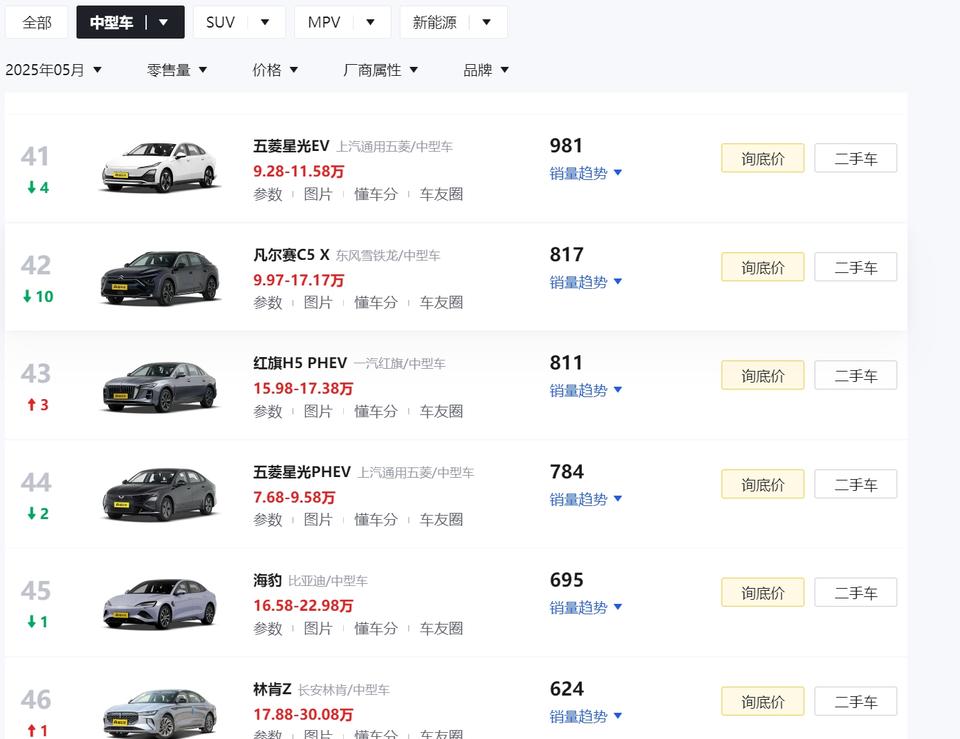960x739 pixels.
Task: Click 询底价 for 海豹
Action: pyautogui.click(x=763, y=593)
